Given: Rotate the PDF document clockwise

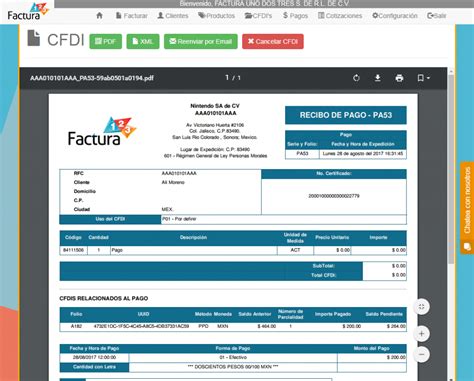Looking at the screenshot, I should (x=356, y=78).
